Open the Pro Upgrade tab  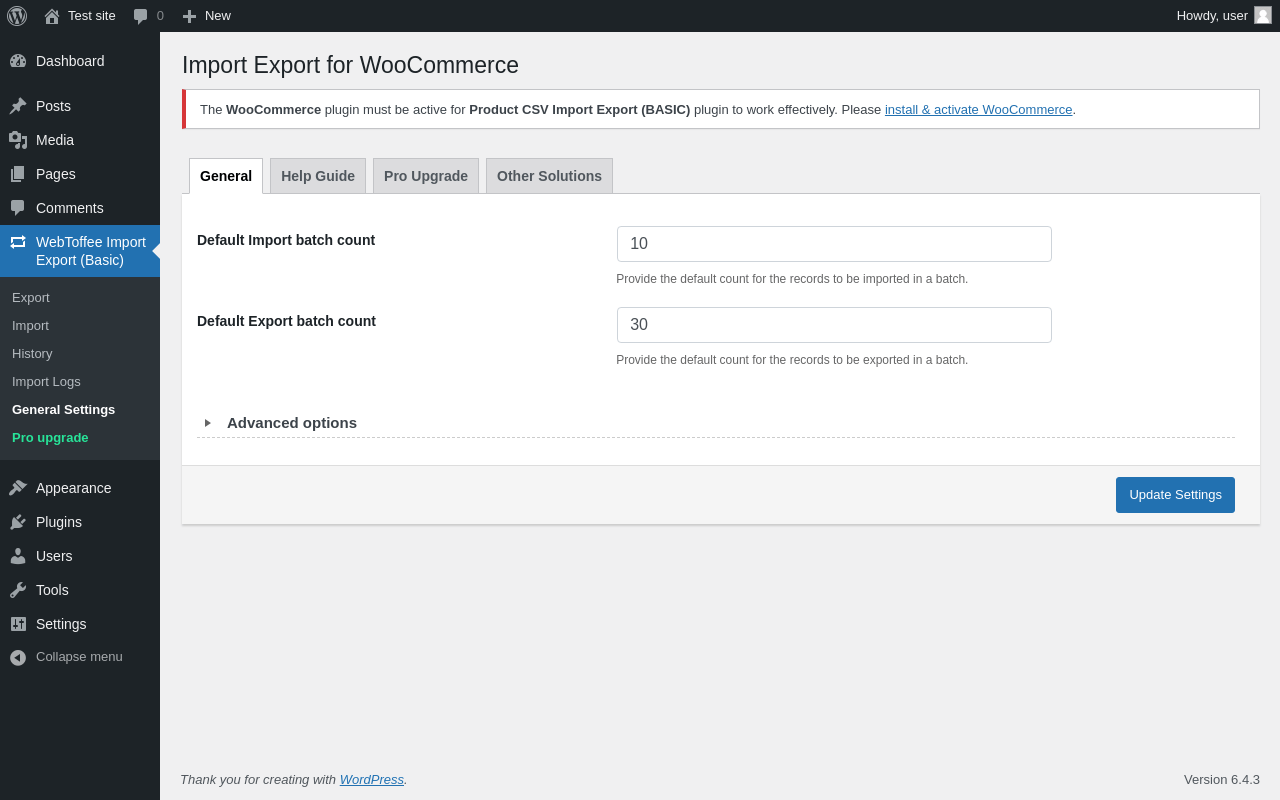[426, 176]
